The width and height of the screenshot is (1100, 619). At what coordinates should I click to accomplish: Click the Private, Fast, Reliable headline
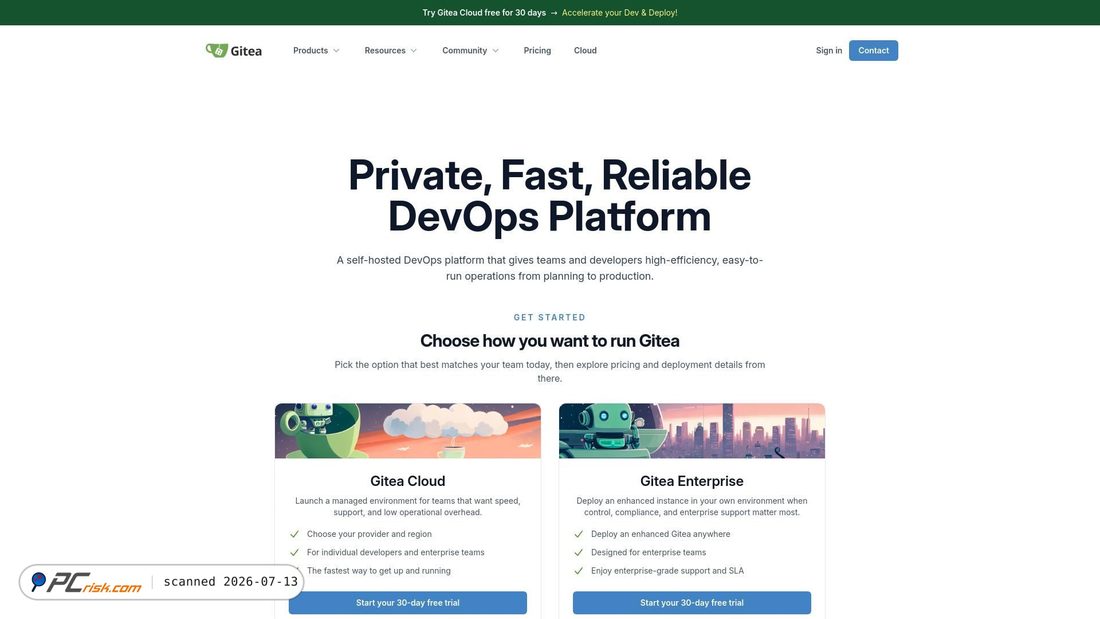pos(550,195)
